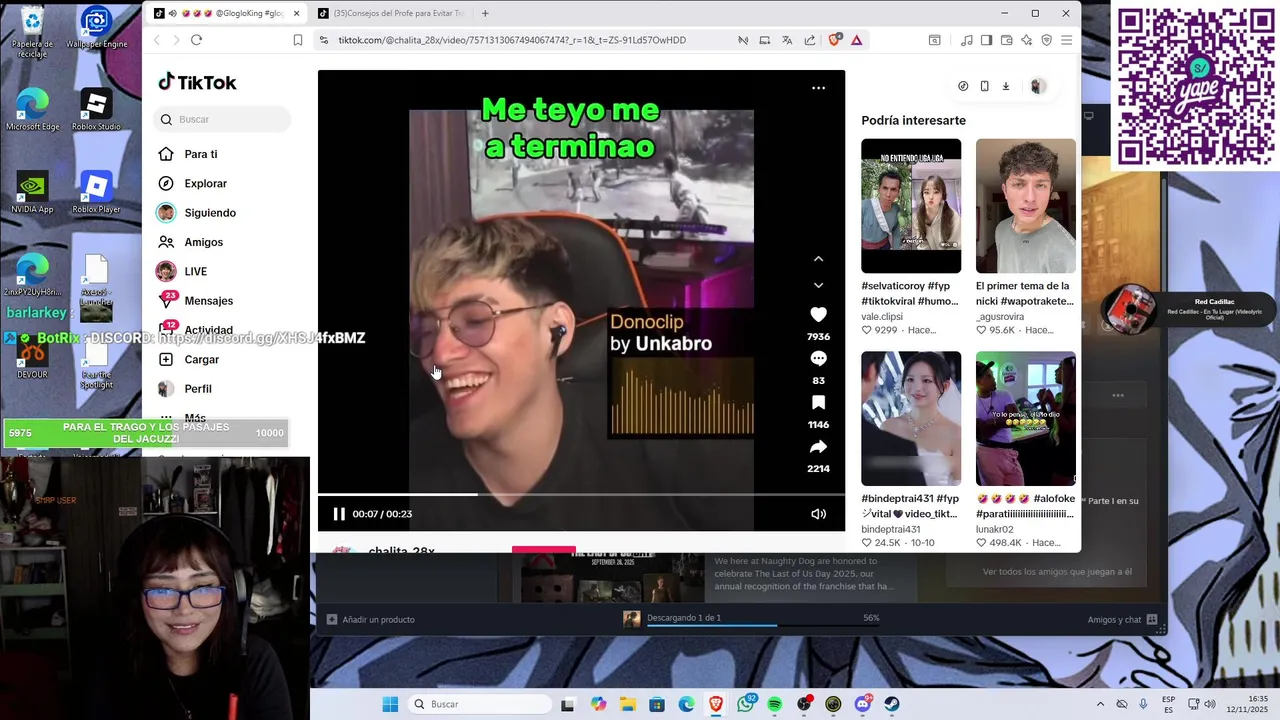Like the video with the heart icon
The image size is (1280, 720).
coord(818,314)
